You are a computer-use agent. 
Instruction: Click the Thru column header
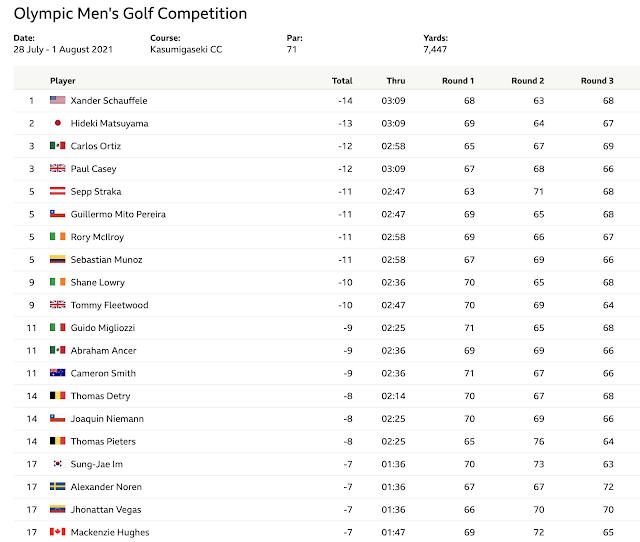(x=395, y=80)
